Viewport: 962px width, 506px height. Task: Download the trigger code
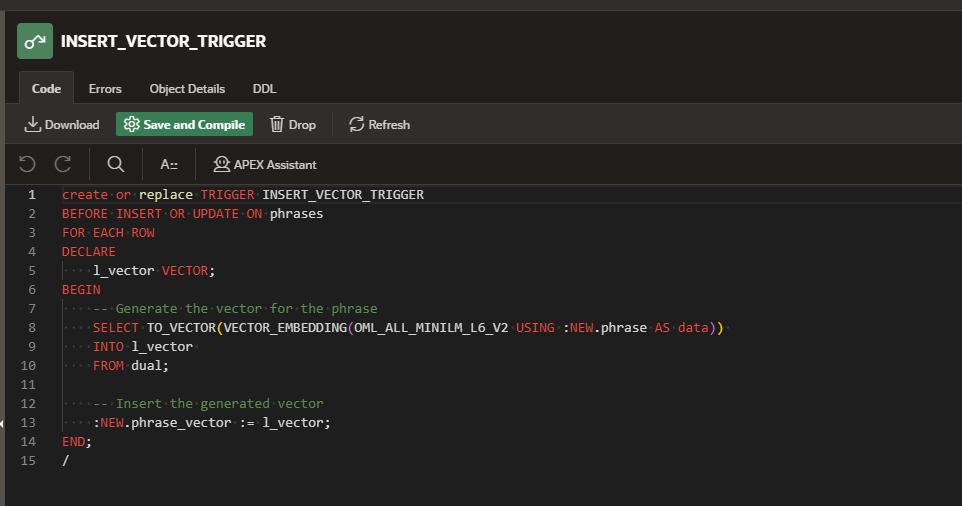pos(62,124)
